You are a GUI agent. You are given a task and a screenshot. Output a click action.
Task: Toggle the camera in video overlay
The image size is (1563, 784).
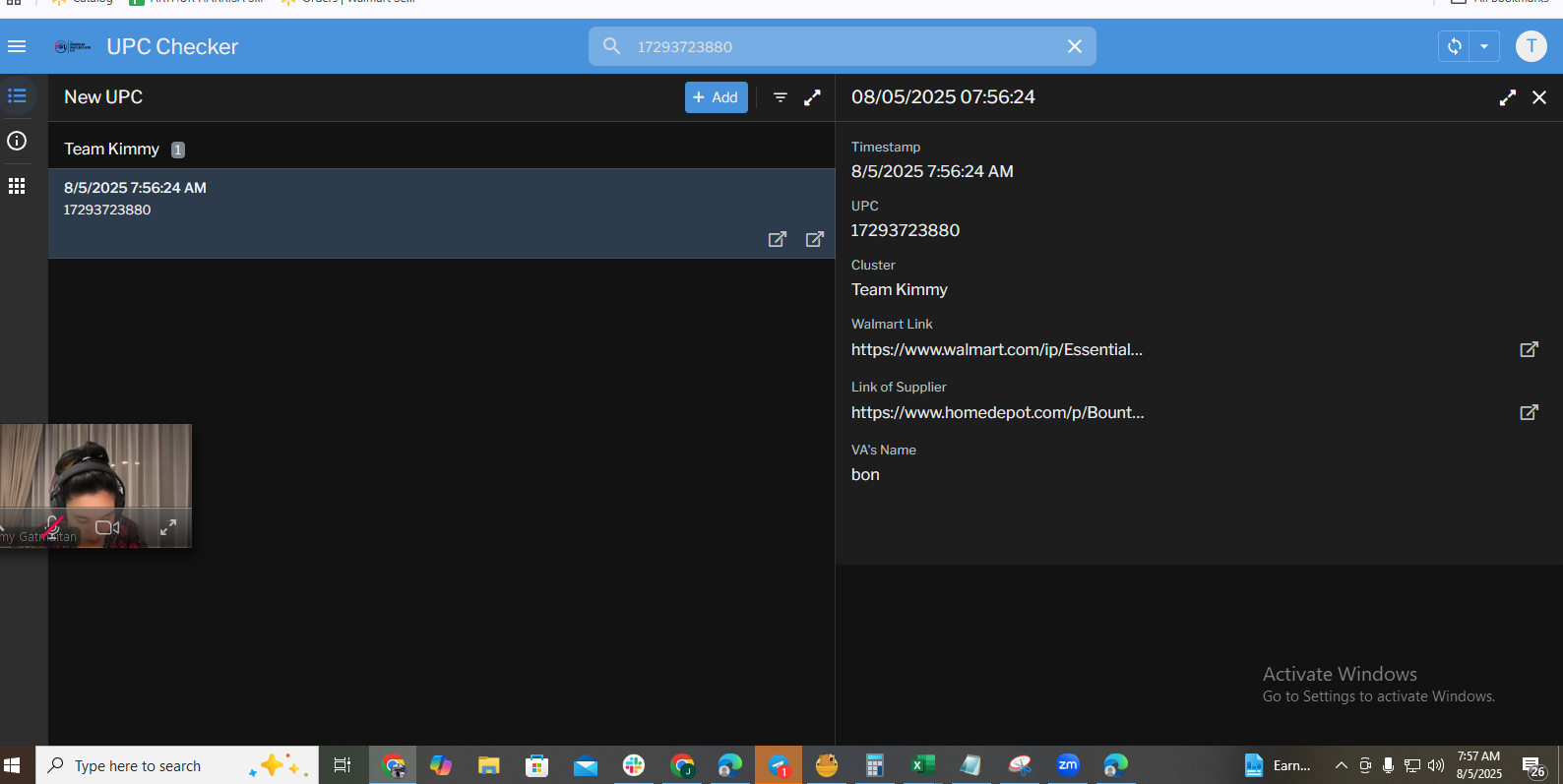click(x=107, y=528)
